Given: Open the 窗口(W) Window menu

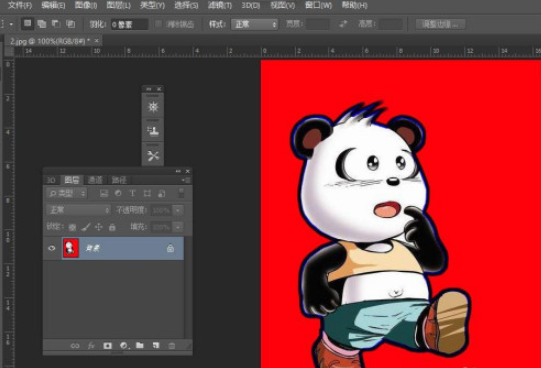Looking at the screenshot, I should (318, 5).
